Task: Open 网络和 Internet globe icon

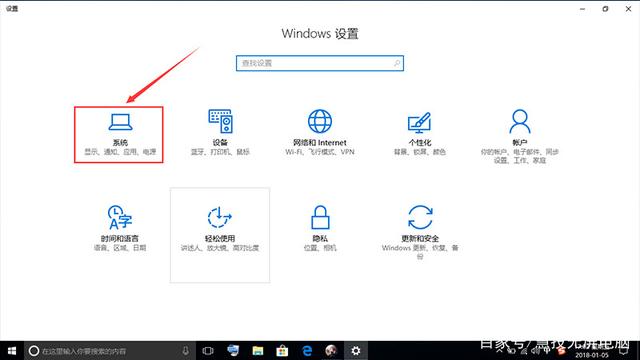Action: pos(320,121)
